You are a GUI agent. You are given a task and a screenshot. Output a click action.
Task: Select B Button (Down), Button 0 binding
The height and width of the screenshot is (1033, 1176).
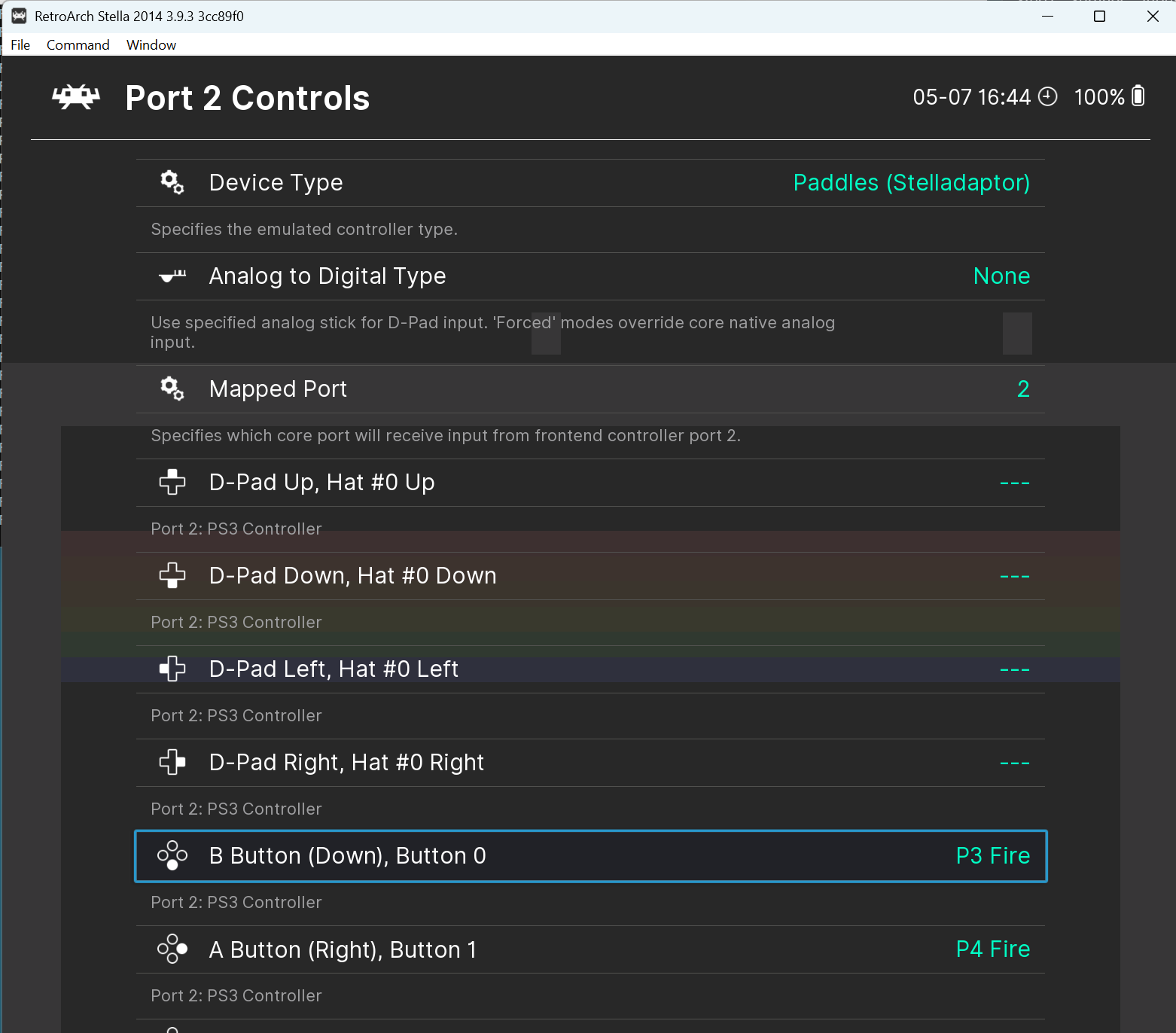coord(590,856)
